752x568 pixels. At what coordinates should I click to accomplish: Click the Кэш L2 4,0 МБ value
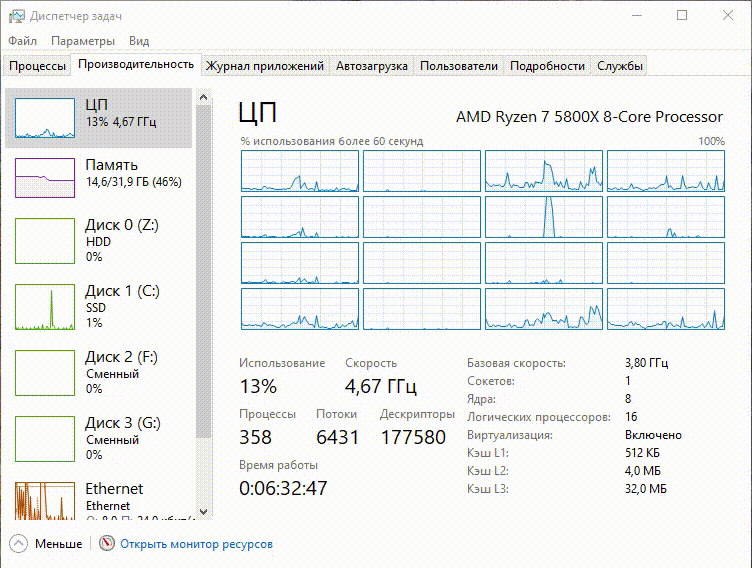pyautogui.click(x=642, y=471)
